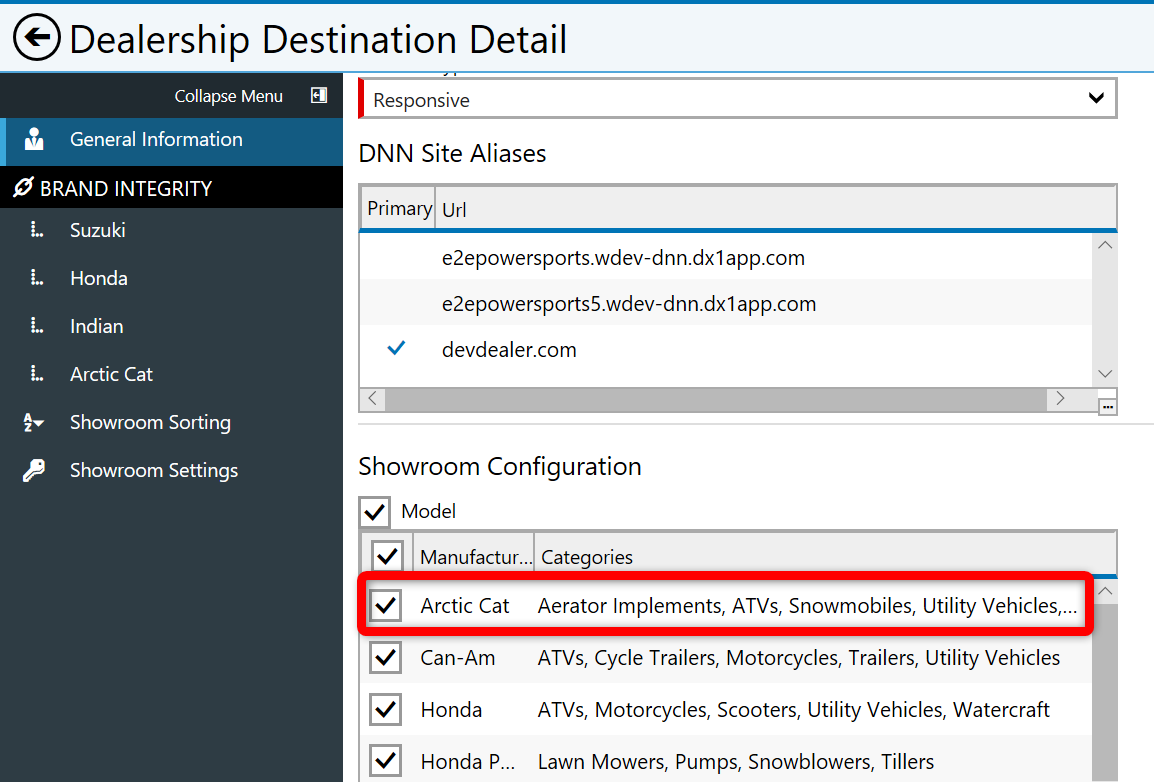Click the Collapse Menu label
Viewport: 1154px width, 782px height.
[x=228, y=96]
